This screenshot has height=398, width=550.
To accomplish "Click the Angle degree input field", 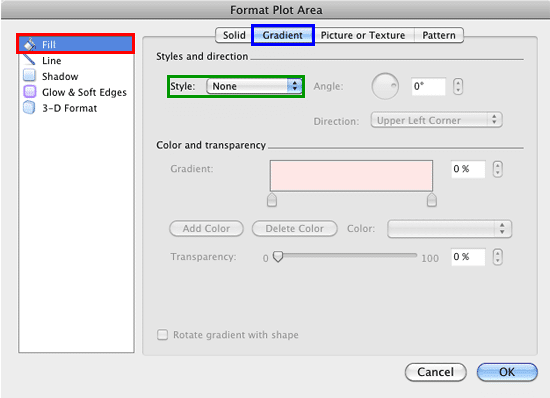I will point(428,86).
